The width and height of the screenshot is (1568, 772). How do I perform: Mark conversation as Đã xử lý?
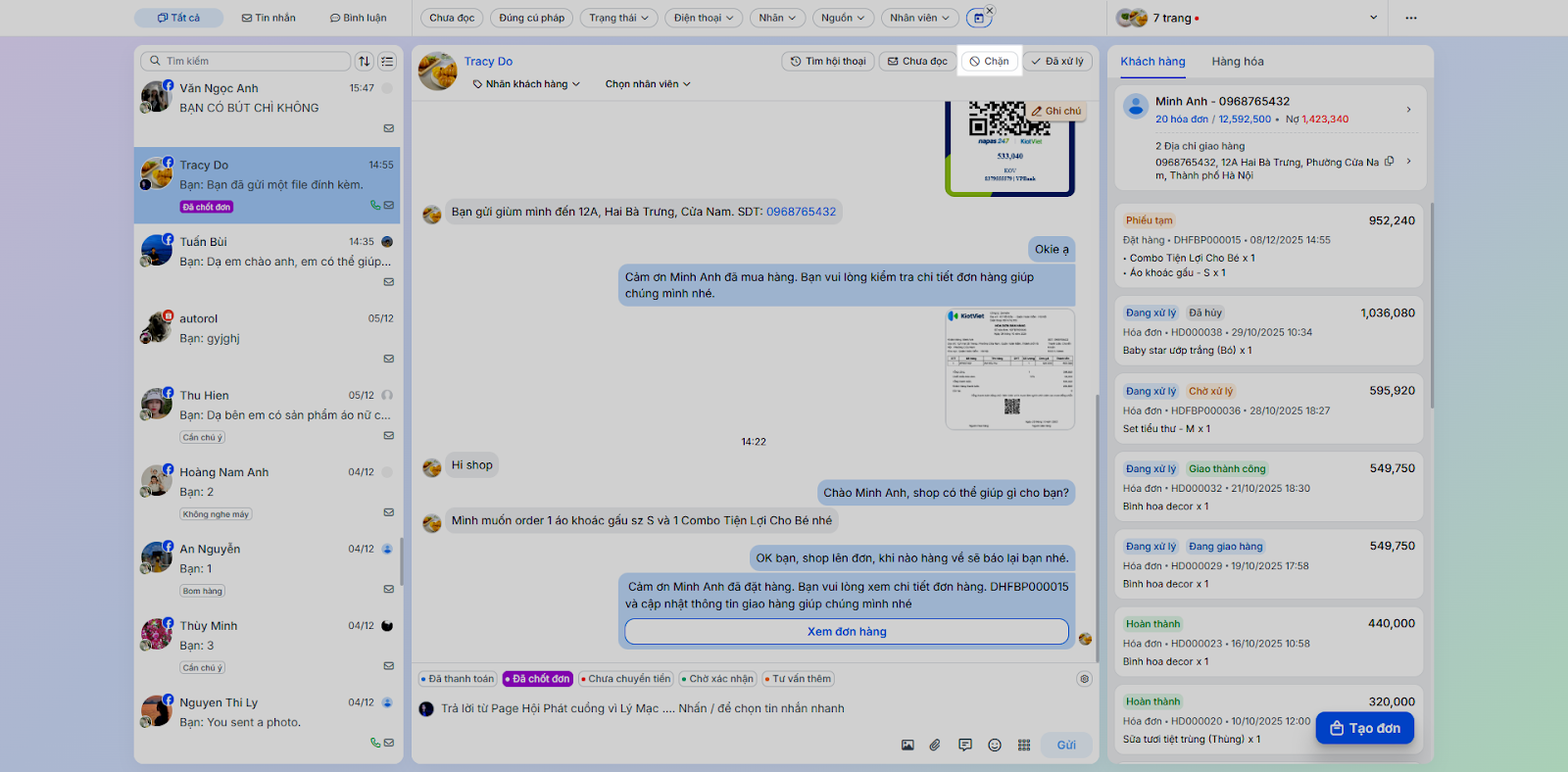coord(1057,61)
